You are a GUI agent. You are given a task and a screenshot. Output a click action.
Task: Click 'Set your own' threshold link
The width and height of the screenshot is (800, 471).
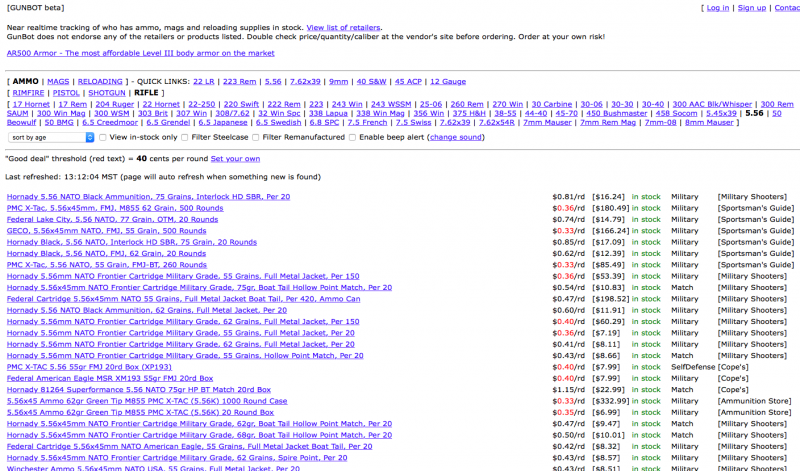coord(235,158)
